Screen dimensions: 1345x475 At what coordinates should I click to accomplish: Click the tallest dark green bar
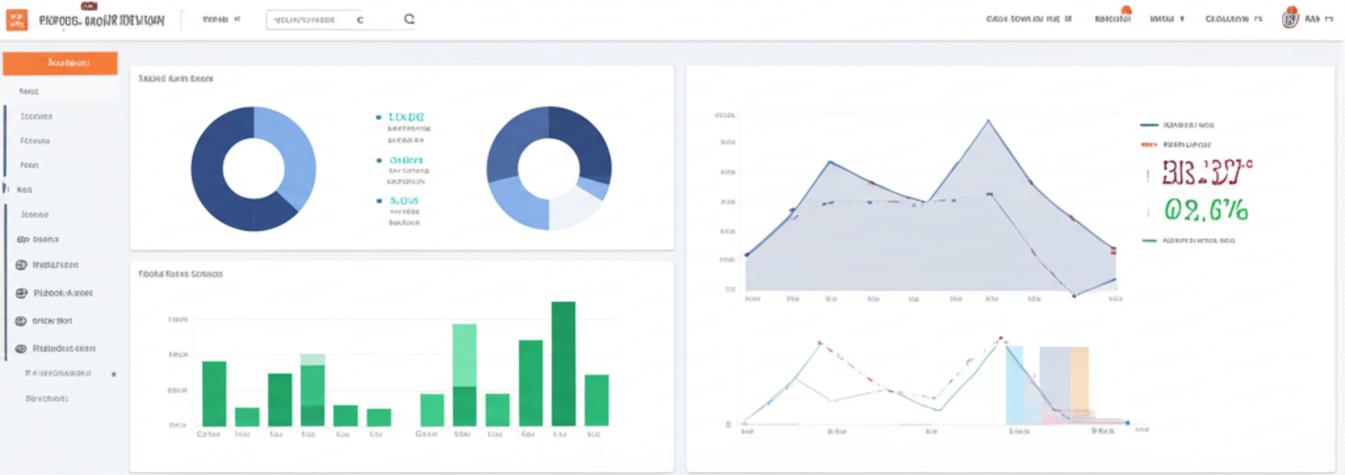[x=563, y=364]
